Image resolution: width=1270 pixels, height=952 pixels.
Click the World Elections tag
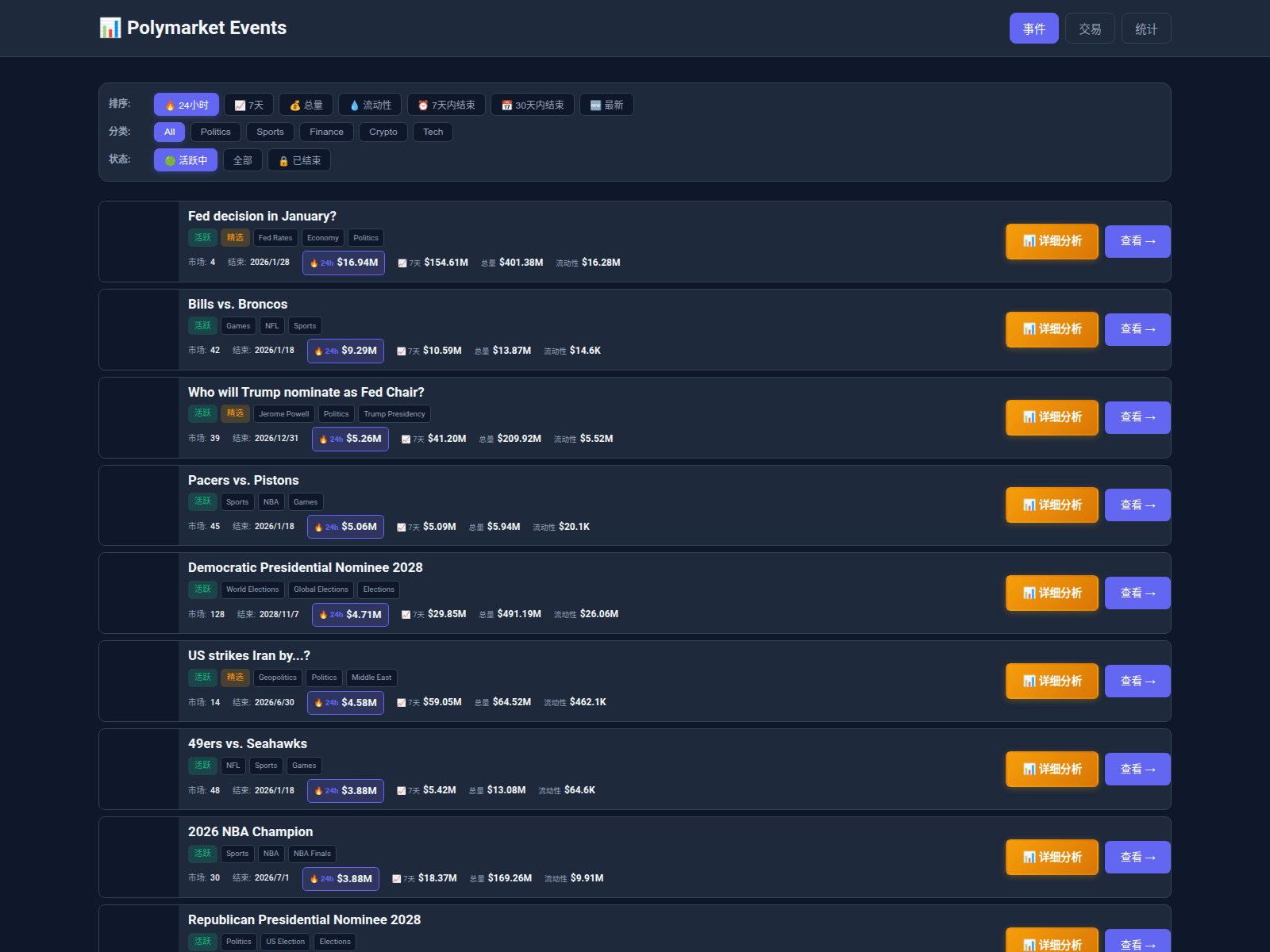click(x=252, y=589)
